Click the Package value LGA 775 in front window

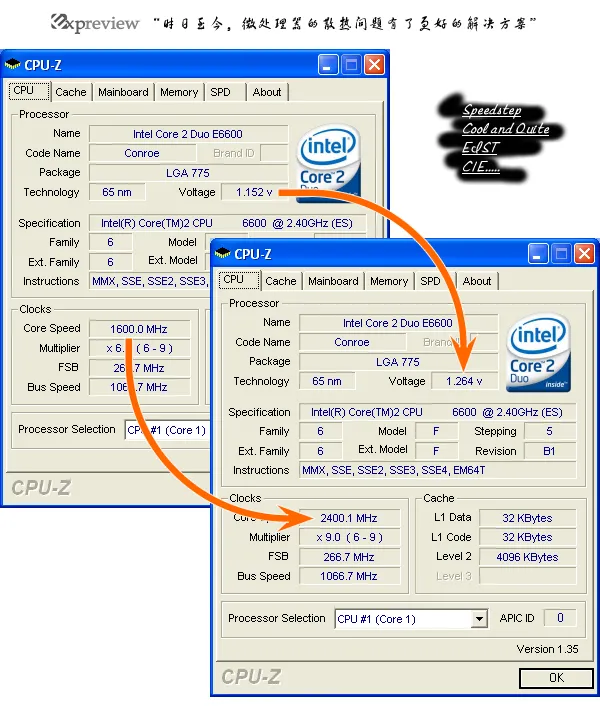pyautogui.click(x=398, y=362)
